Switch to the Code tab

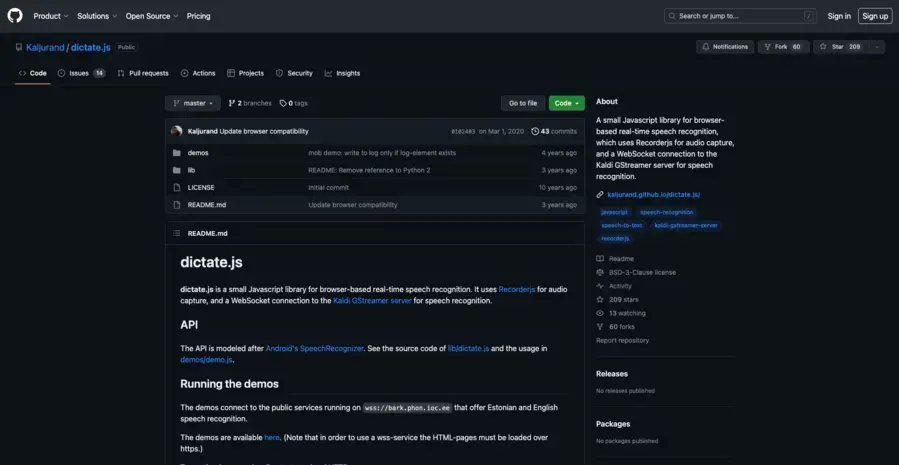[33, 73]
